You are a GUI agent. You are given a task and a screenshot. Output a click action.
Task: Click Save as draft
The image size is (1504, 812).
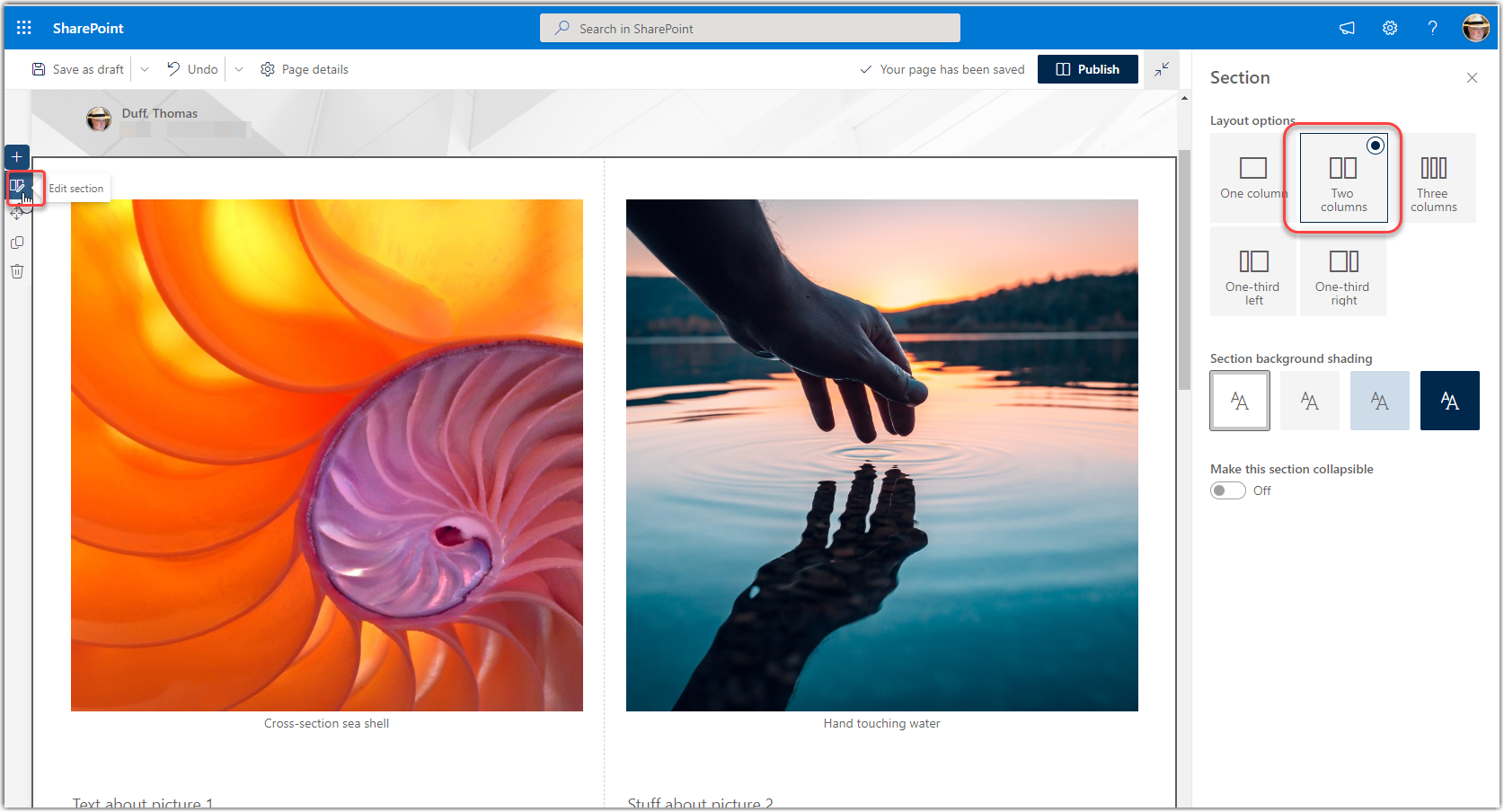(x=78, y=69)
